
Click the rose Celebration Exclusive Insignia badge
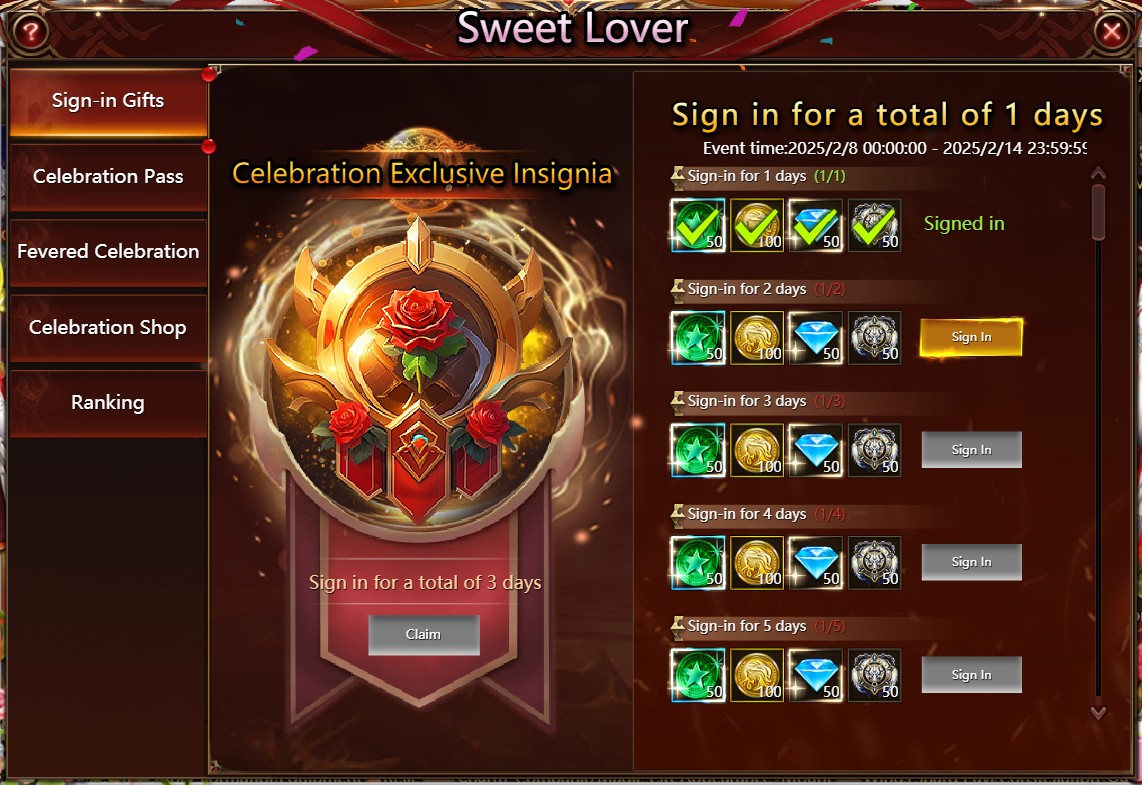420,371
